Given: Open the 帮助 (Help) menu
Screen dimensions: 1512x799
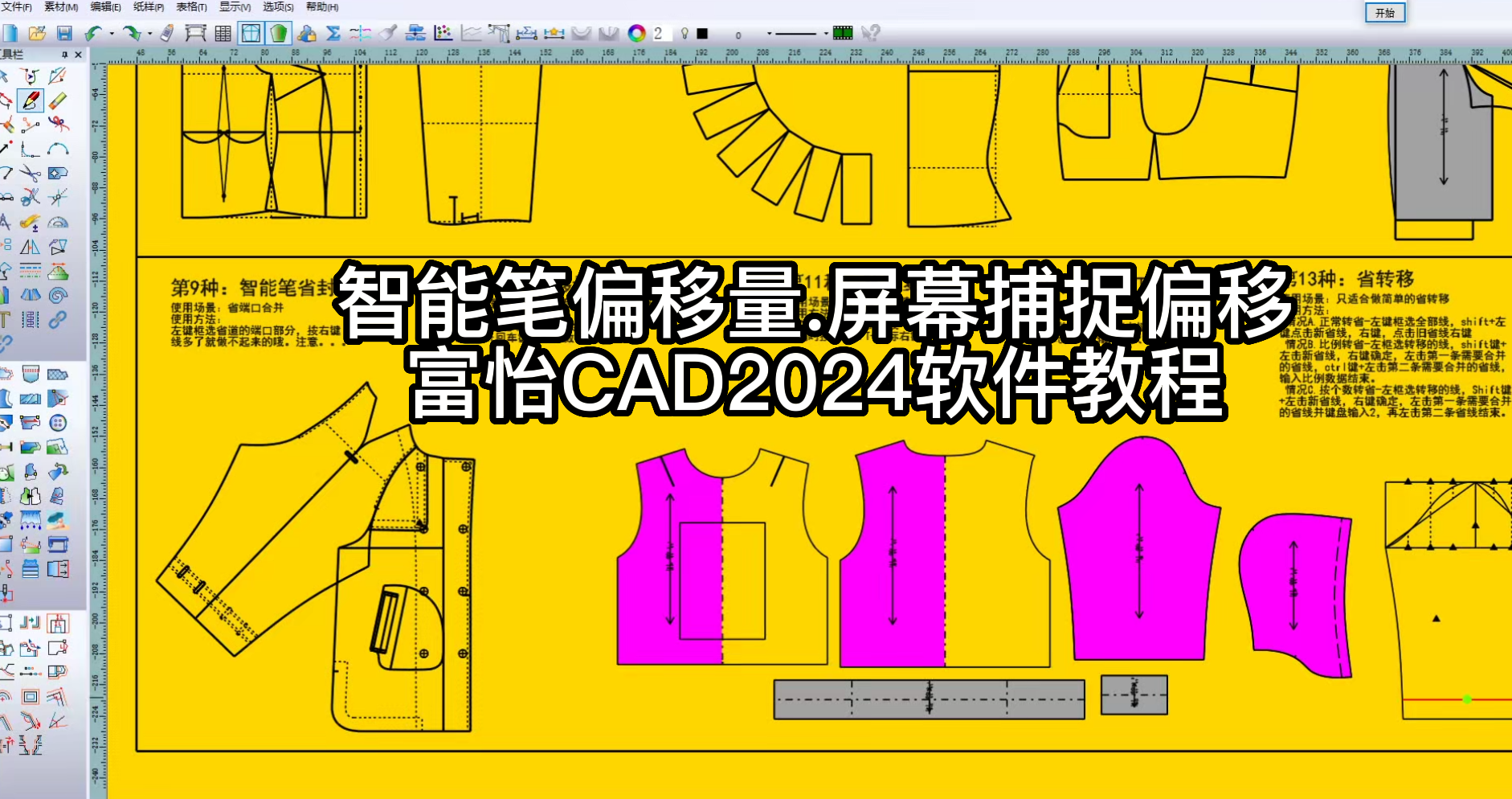Looking at the screenshot, I should [x=322, y=6].
